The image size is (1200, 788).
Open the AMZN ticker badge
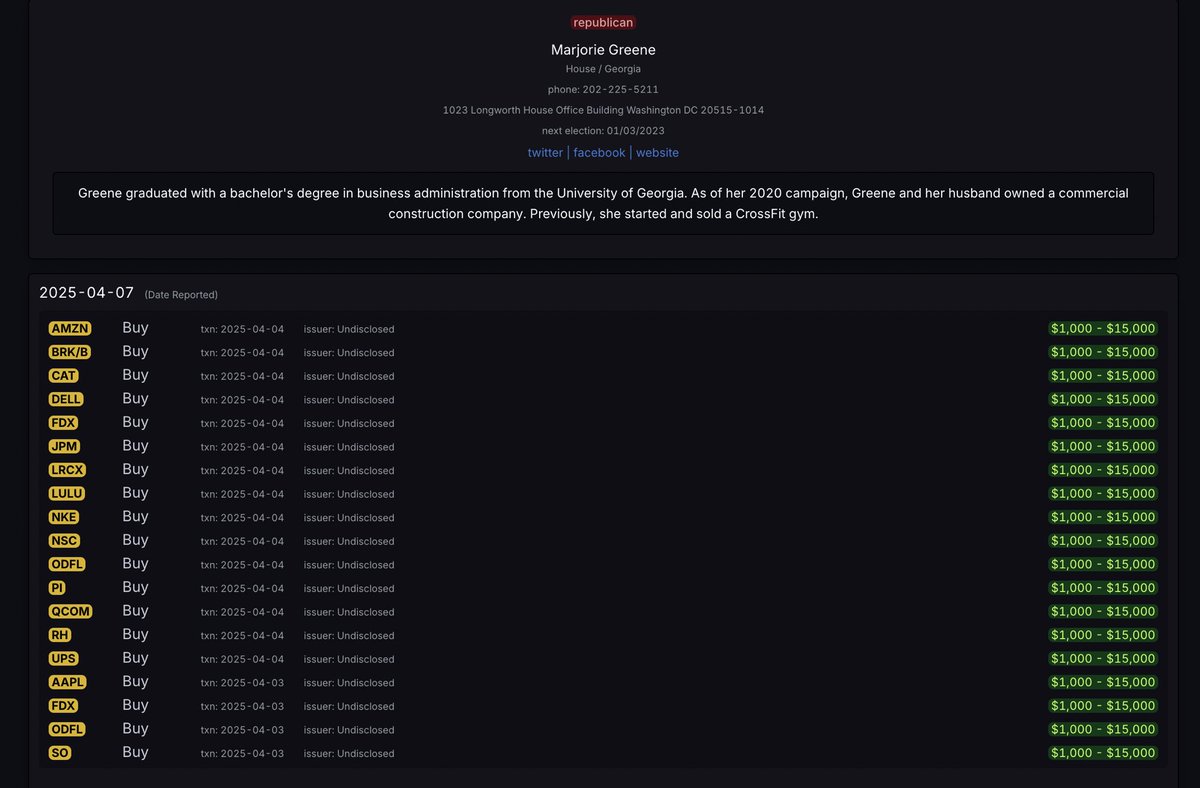point(70,328)
